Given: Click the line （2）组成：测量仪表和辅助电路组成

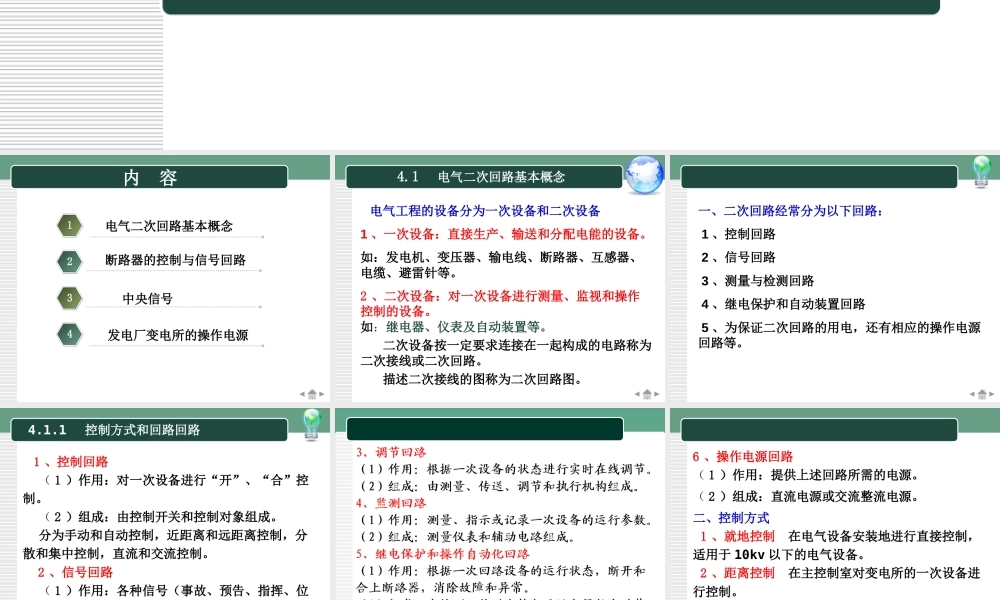Looking at the screenshot, I should [468, 537].
